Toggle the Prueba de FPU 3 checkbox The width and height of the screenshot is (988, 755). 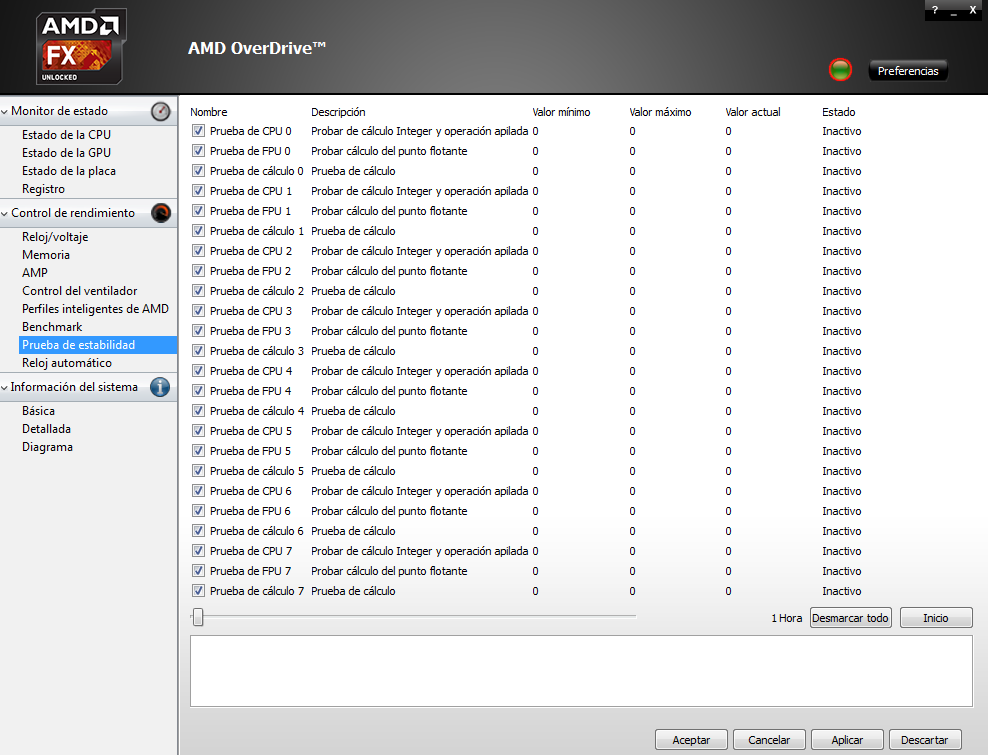click(x=198, y=331)
